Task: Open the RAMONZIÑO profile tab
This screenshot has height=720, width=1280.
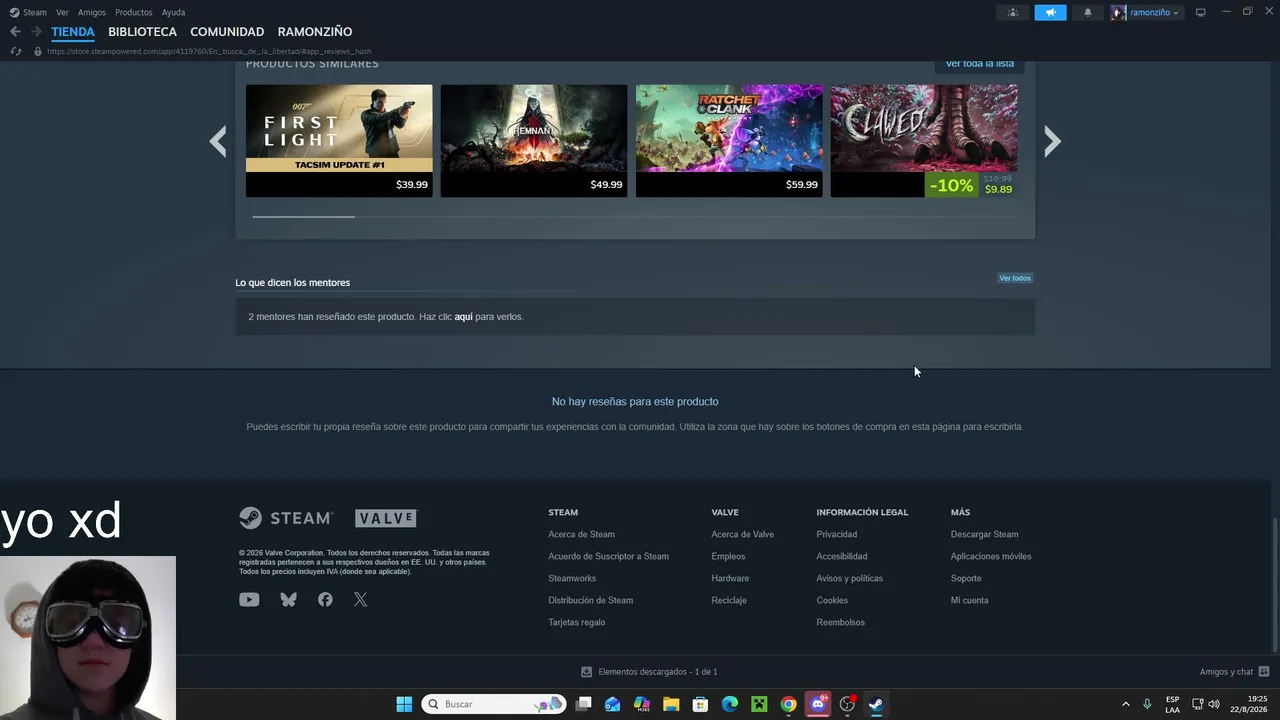Action: [x=315, y=32]
